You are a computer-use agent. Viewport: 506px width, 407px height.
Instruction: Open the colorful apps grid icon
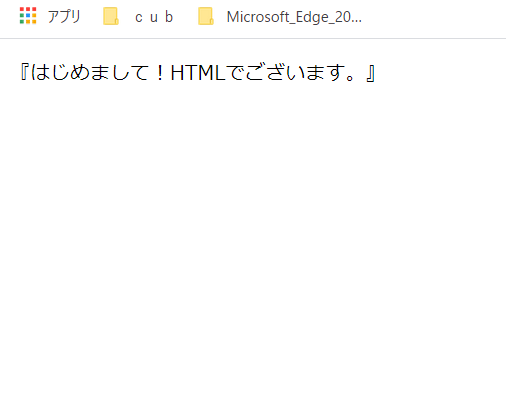[x=28, y=16]
